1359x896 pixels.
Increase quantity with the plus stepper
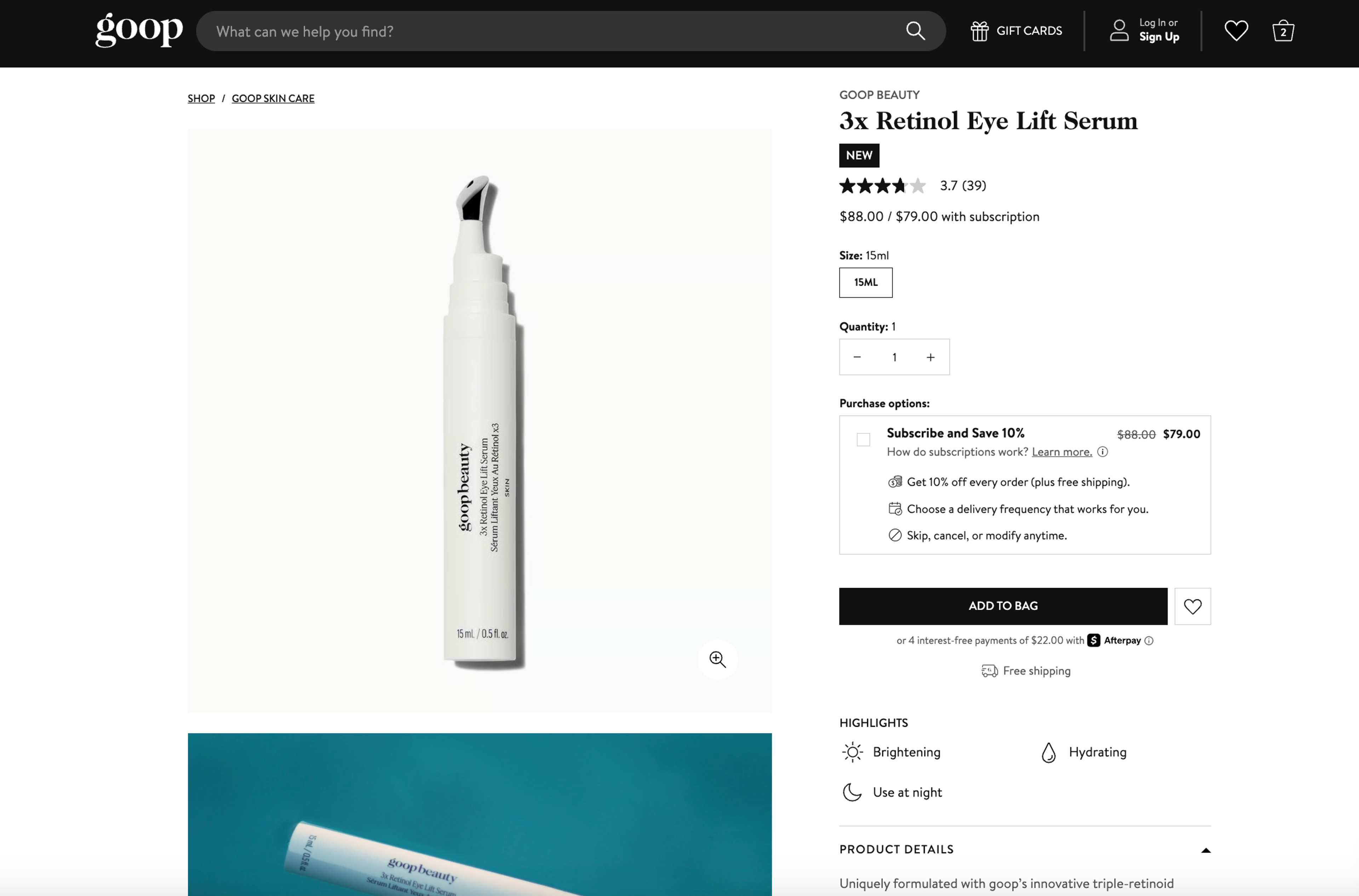tap(930, 357)
